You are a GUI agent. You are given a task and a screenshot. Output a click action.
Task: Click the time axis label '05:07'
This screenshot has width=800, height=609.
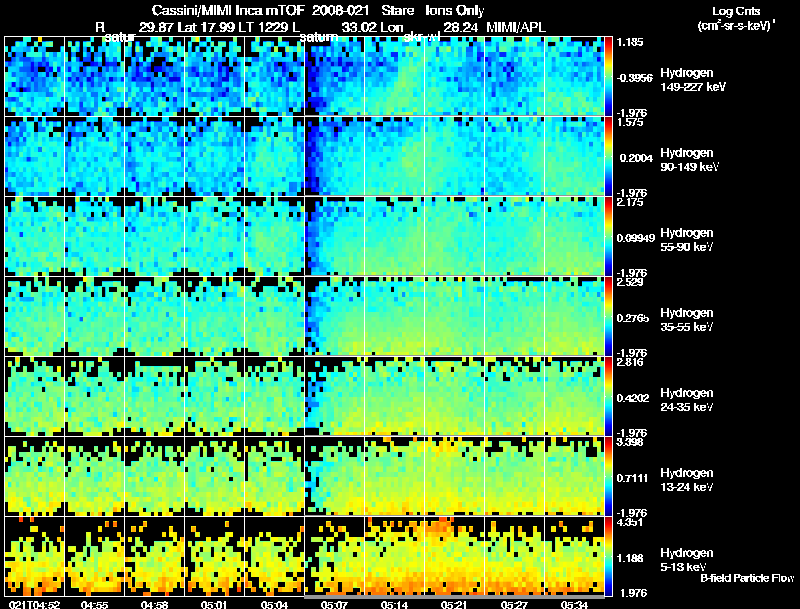click(x=334, y=604)
